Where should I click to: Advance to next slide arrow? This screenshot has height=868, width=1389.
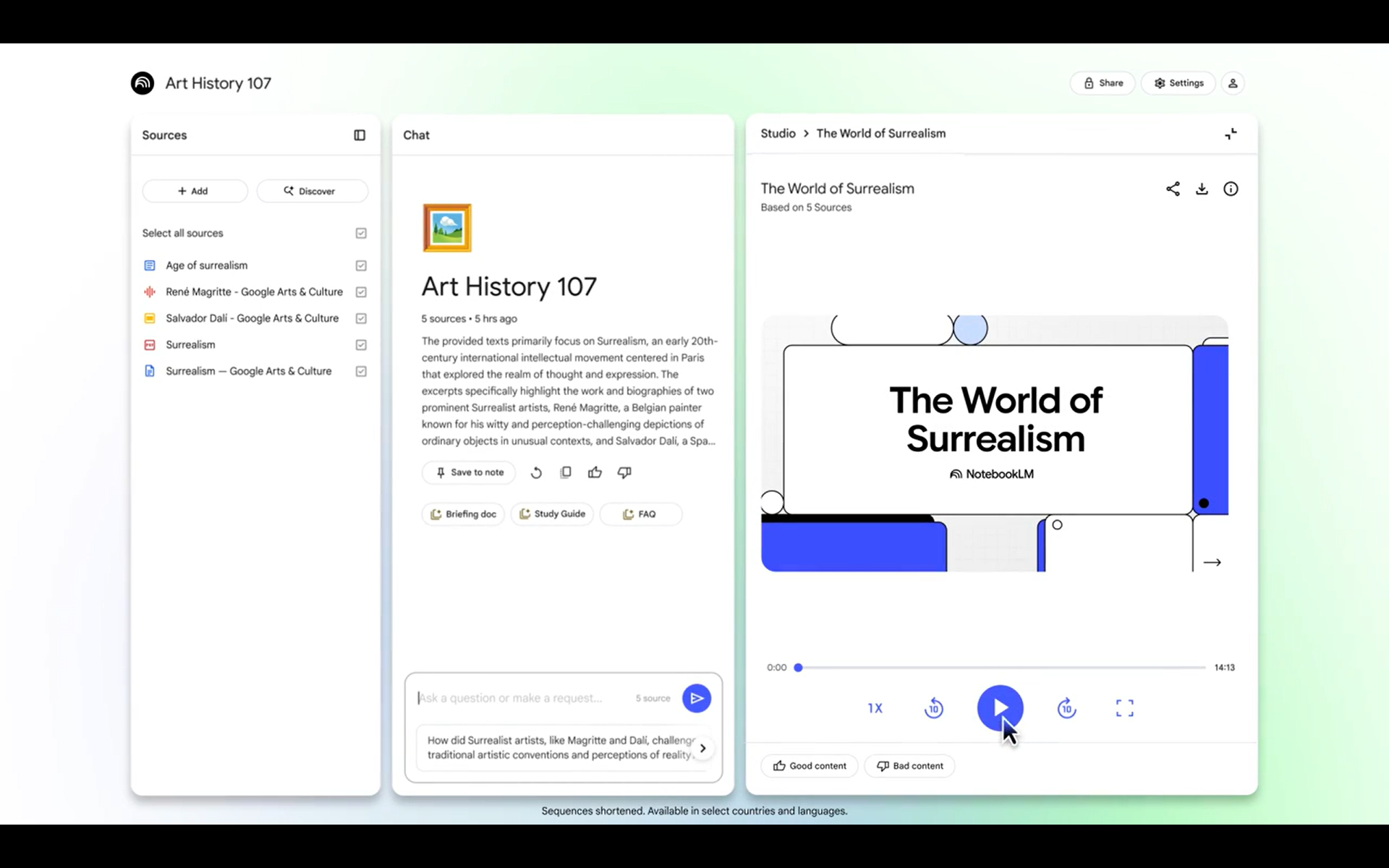(1212, 562)
